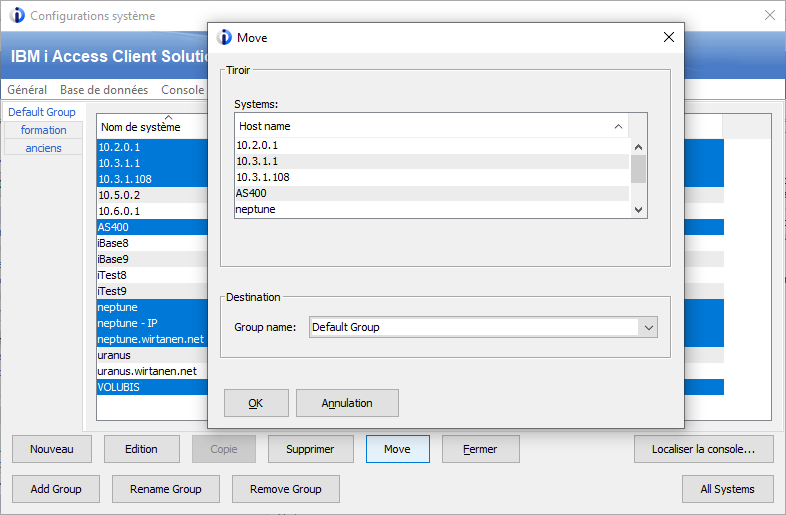Viewport: 786px width, 515px height.
Task: Select 10.3.1.1 in main system list
Action: [152, 163]
